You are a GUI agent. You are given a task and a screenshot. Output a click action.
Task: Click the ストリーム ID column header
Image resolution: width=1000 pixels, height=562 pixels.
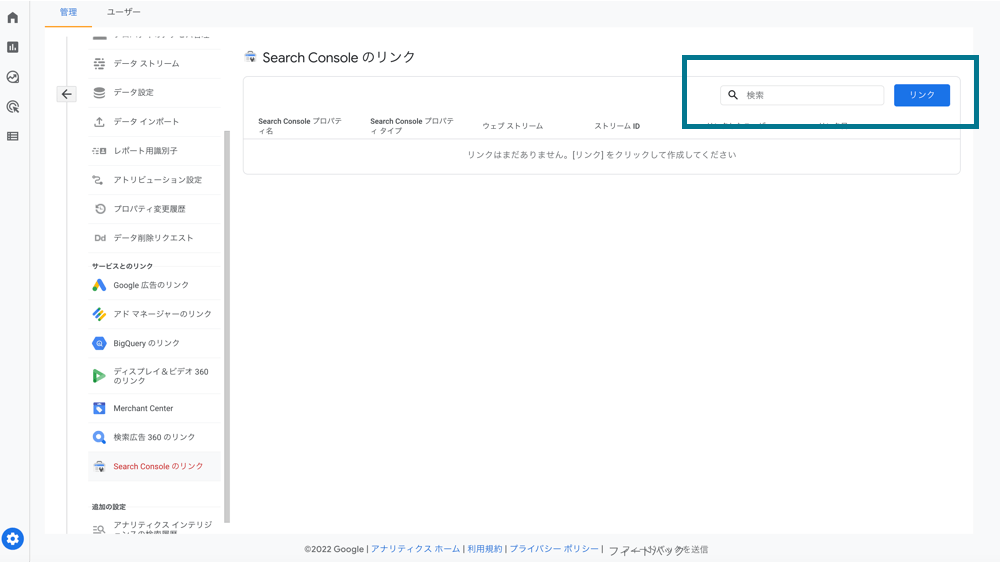coord(617,126)
